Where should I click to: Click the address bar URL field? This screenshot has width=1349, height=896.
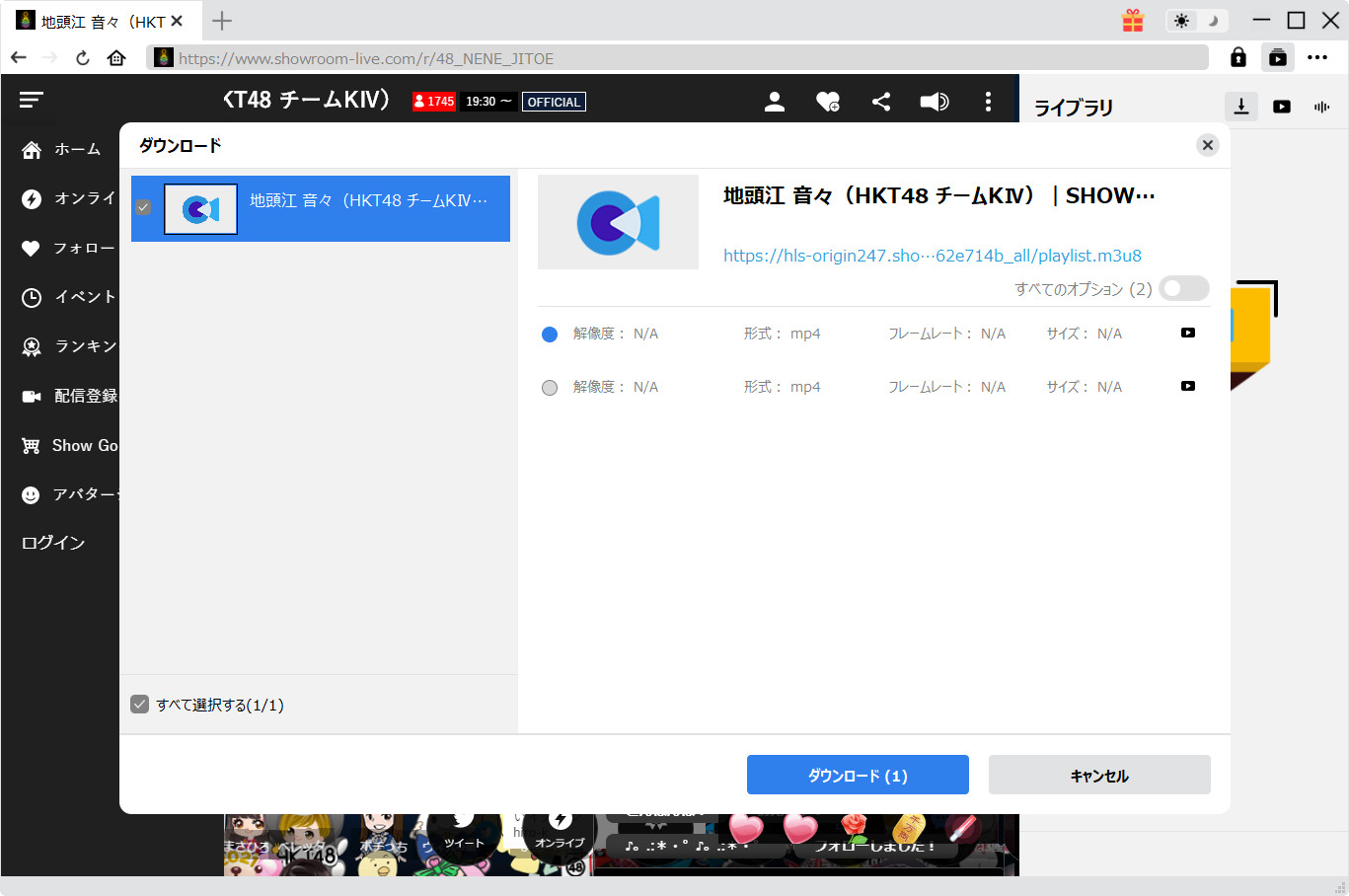(x=677, y=58)
